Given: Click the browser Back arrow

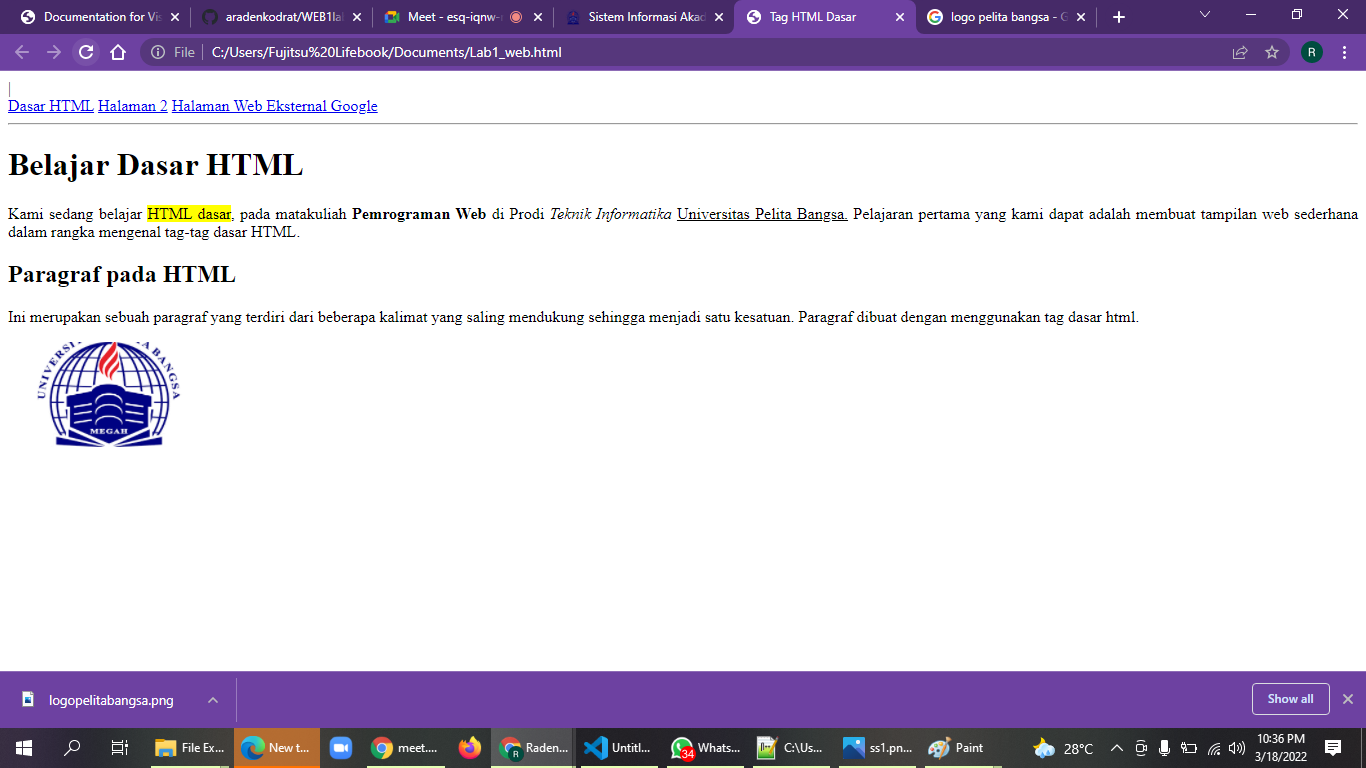Looking at the screenshot, I should [x=22, y=52].
